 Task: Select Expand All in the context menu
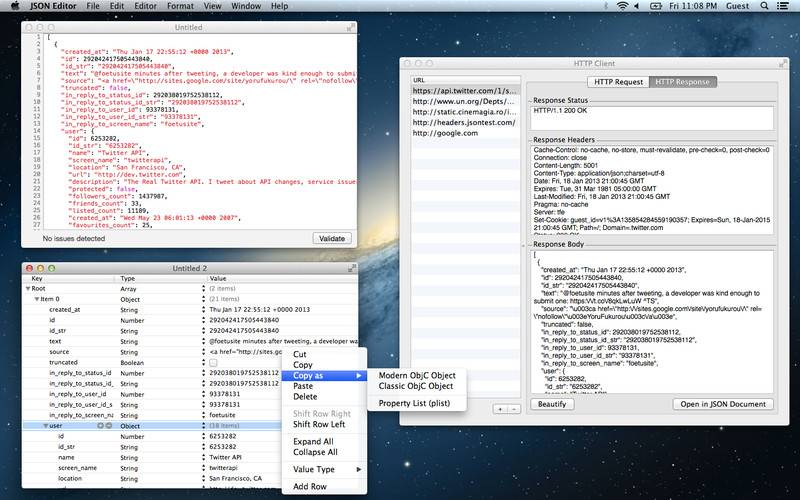point(313,441)
